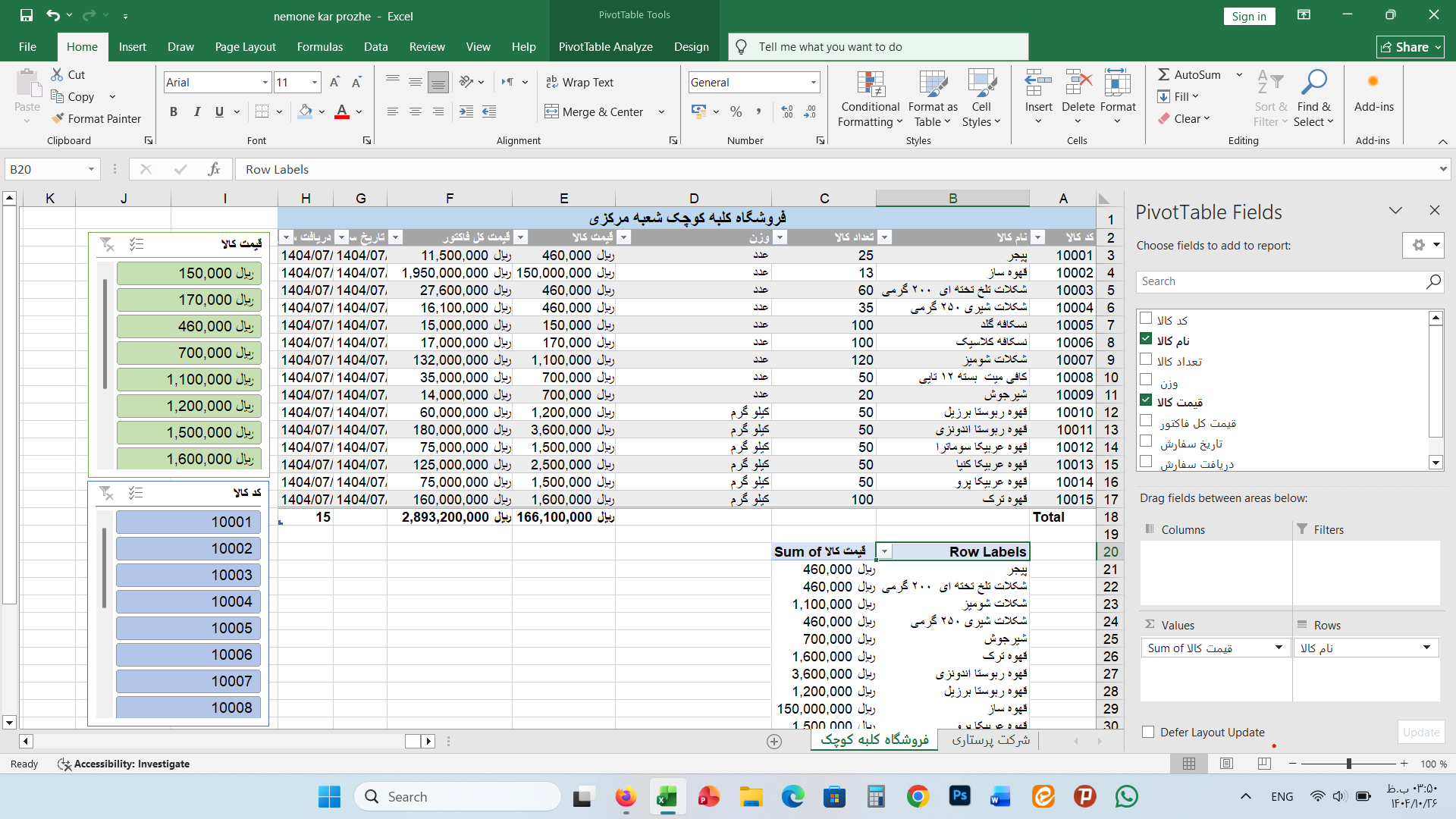Click the AutoSum sigma icon
Viewport: 1456px width, 819px height.
tap(1163, 74)
